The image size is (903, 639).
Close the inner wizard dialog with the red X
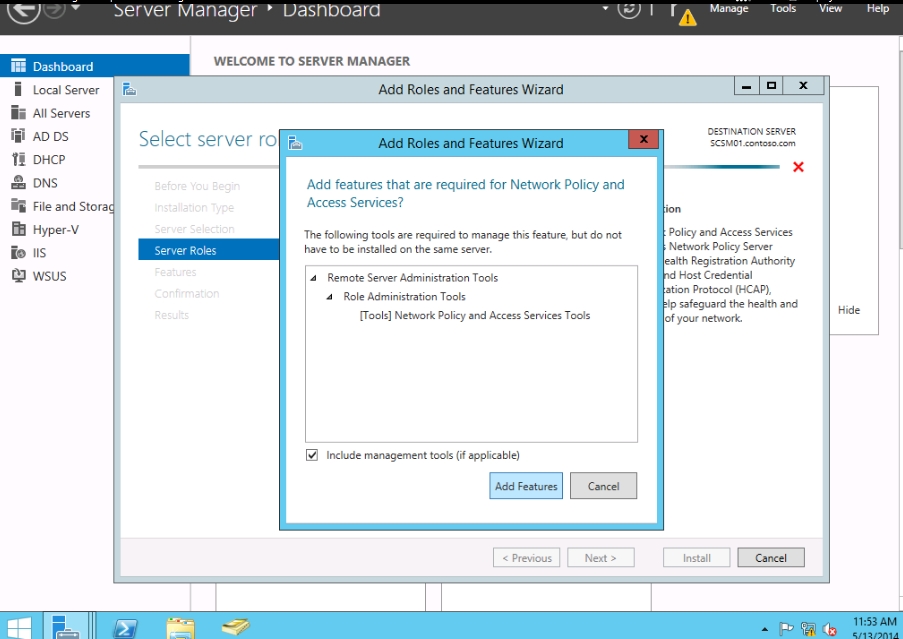pos(644,139)
